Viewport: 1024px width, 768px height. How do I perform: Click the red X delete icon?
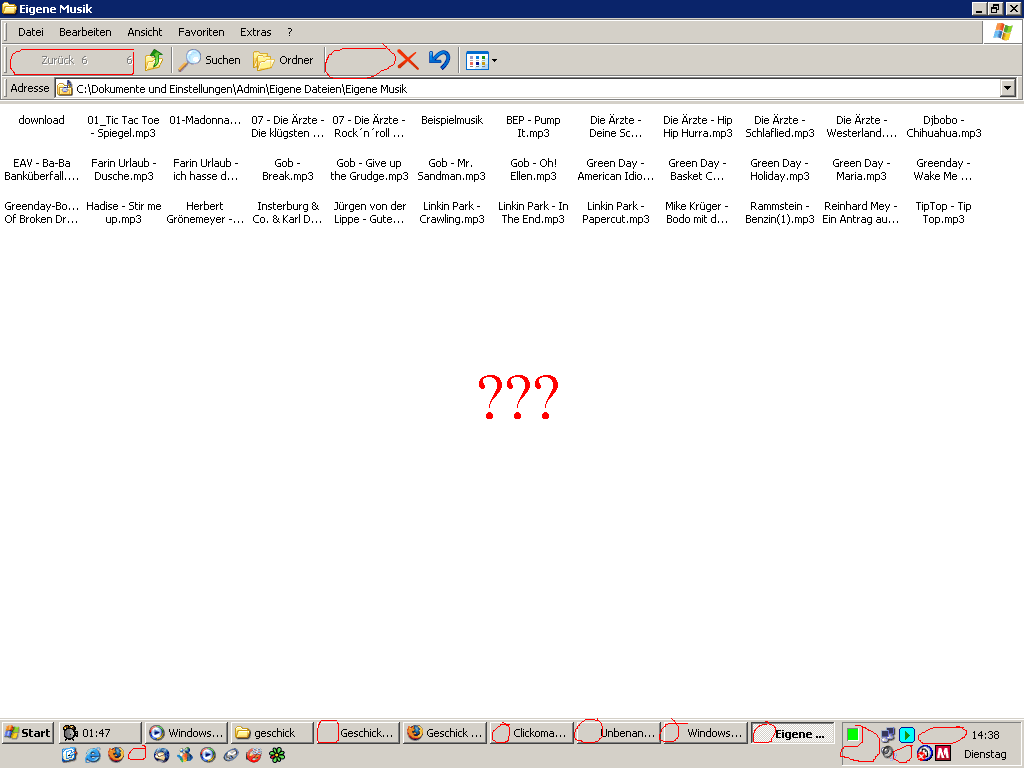pyautogui.click(x=408, y=60)
